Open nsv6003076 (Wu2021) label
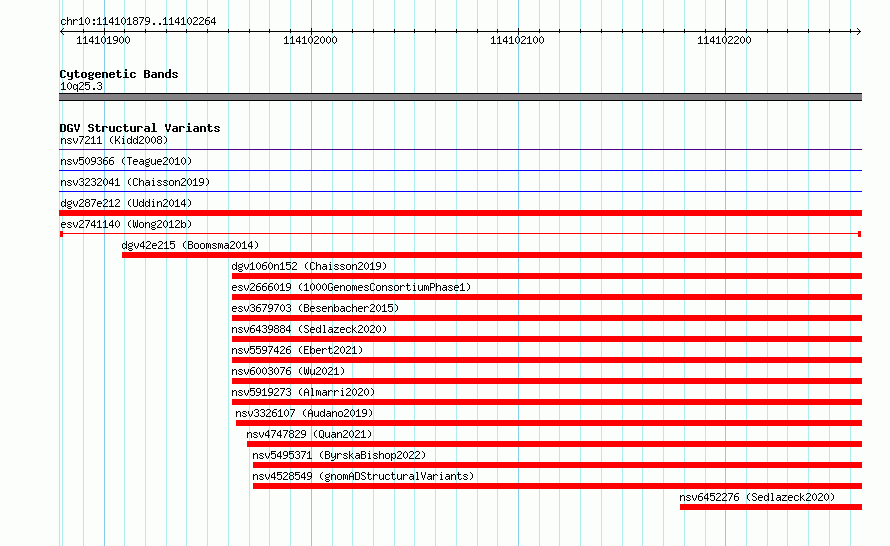This screenshot has height=546, width=890. (x=288, y=371)
